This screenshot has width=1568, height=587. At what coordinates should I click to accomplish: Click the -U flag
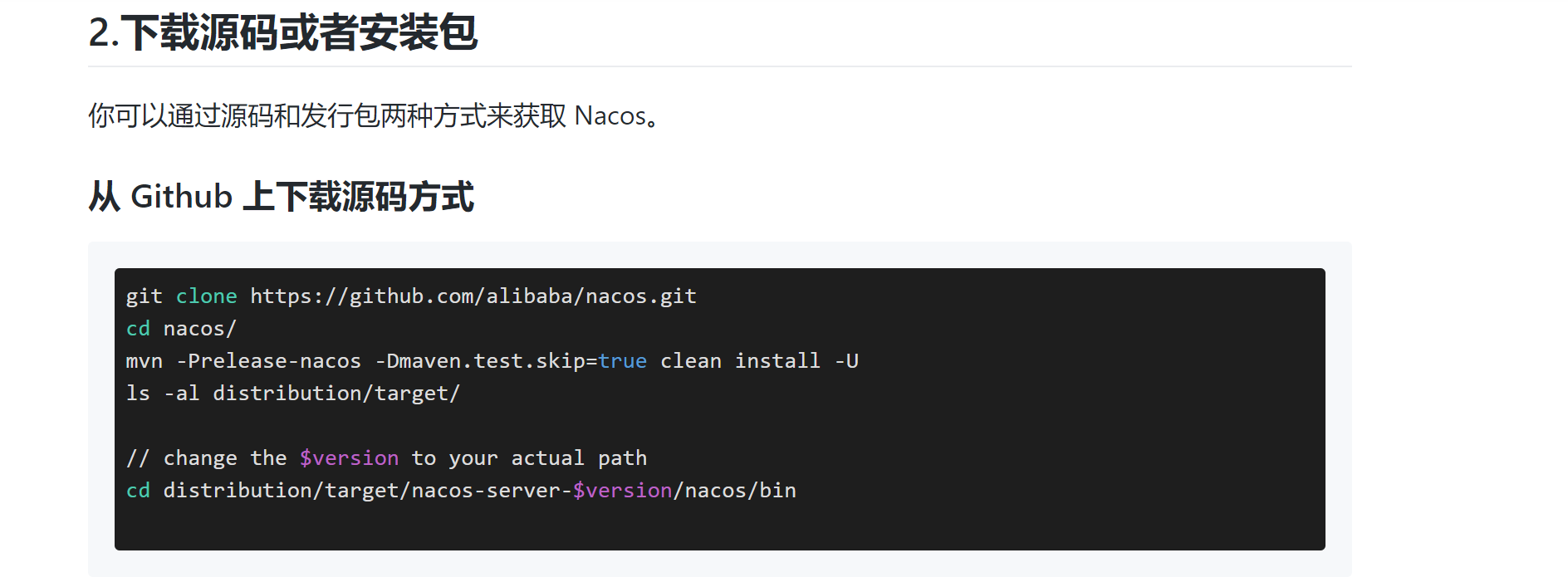[846, 361]
